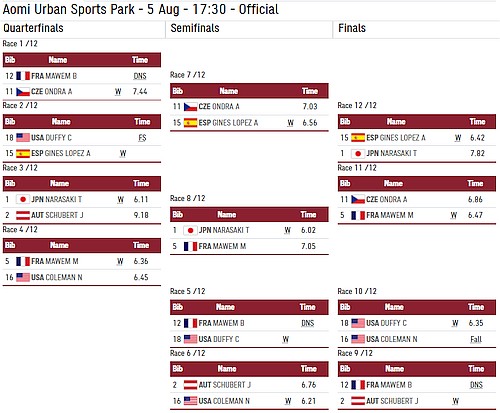
Task: Click the Austria flag in Race 3
Action: pyautogui.click(x=23, y=215)
